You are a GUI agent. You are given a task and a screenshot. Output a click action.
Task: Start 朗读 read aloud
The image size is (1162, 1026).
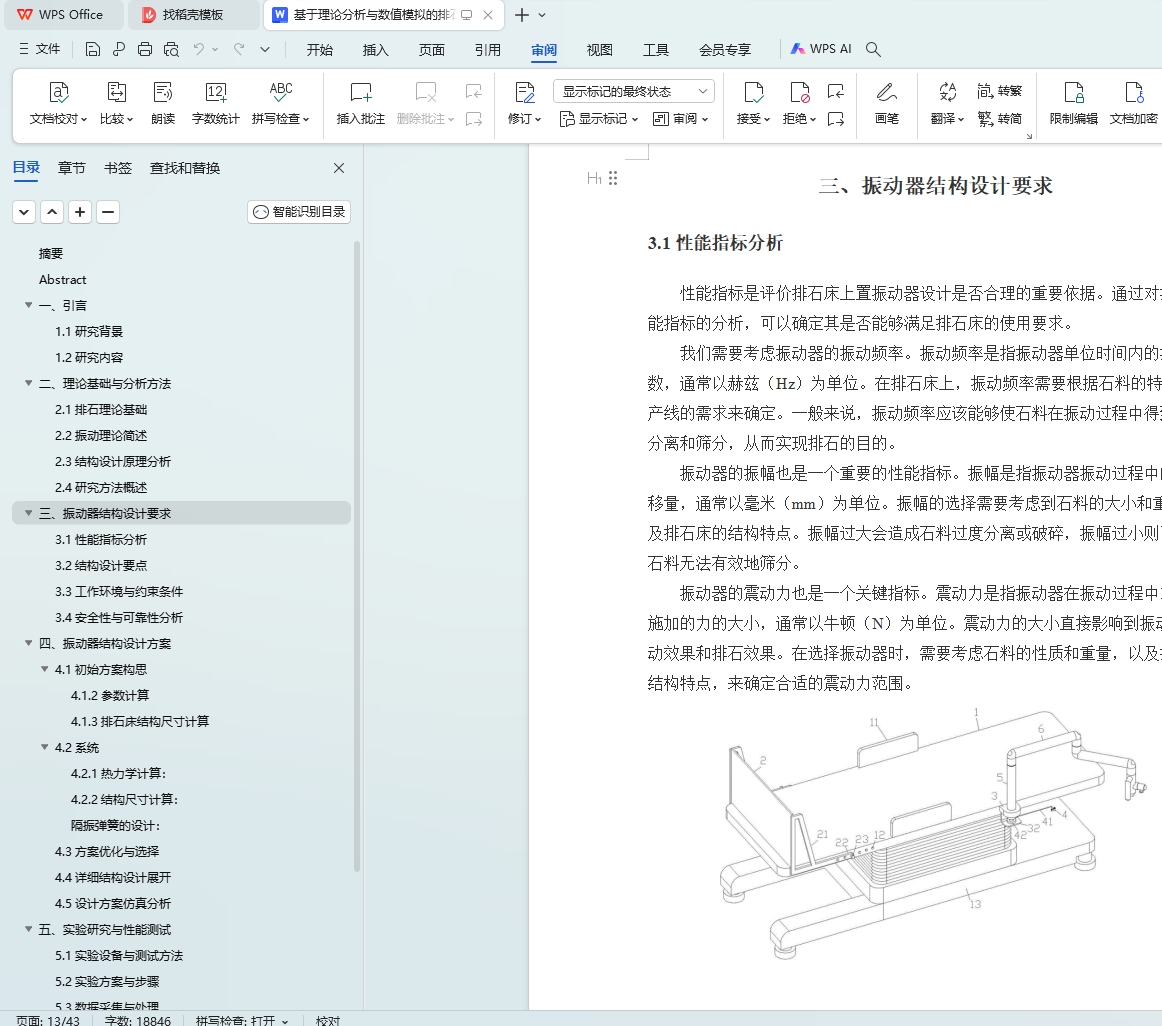pos(163,103)
